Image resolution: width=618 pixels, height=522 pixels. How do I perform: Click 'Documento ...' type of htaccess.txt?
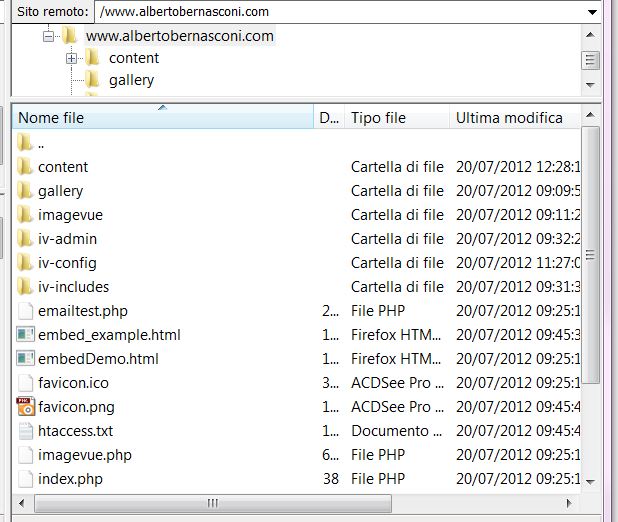[396, 431]
